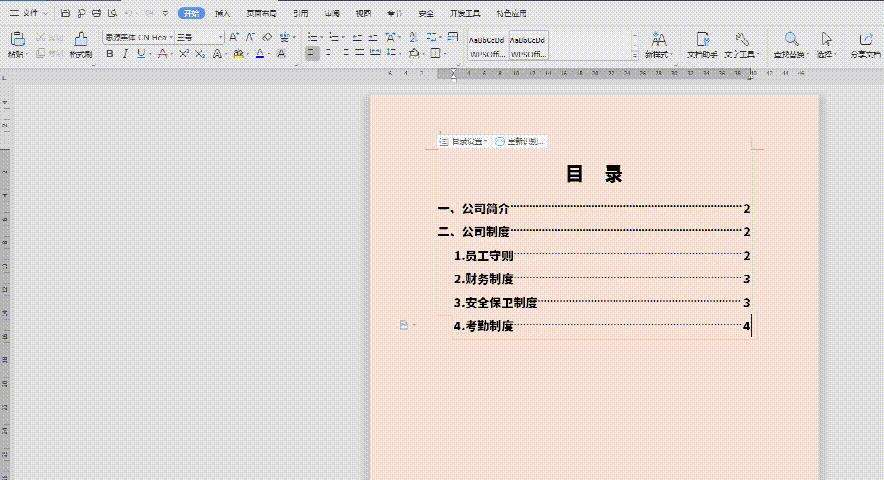
Task: Decrease font size with the A- icon
Action: [250, 37]
